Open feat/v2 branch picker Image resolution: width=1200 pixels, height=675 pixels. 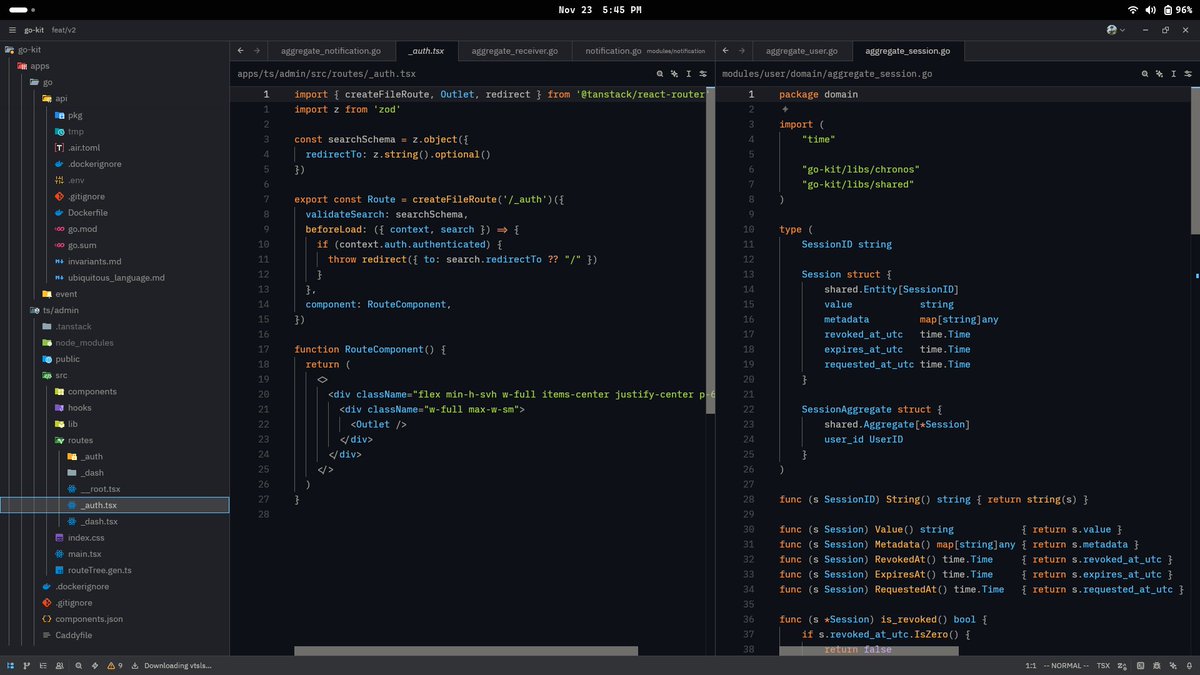pos(65,30)
